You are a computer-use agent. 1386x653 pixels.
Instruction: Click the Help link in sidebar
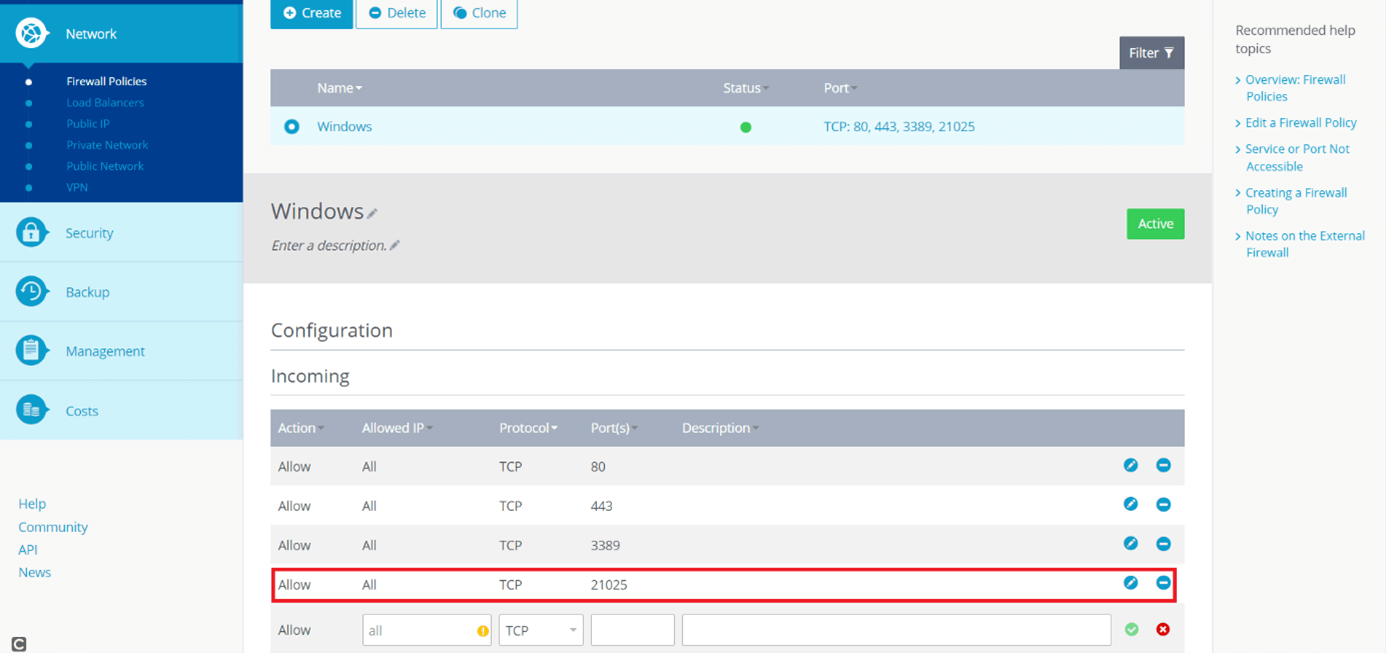tap(32, 504)
